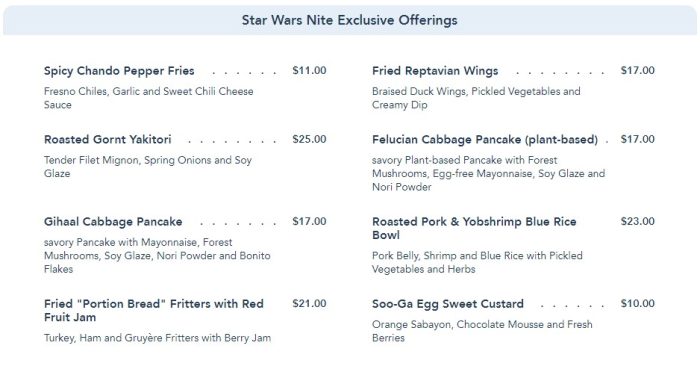Select Roasted Pork & Yobshrimp Blue Rice Bowl
700x378 pixels.
[x=474, y=228]
